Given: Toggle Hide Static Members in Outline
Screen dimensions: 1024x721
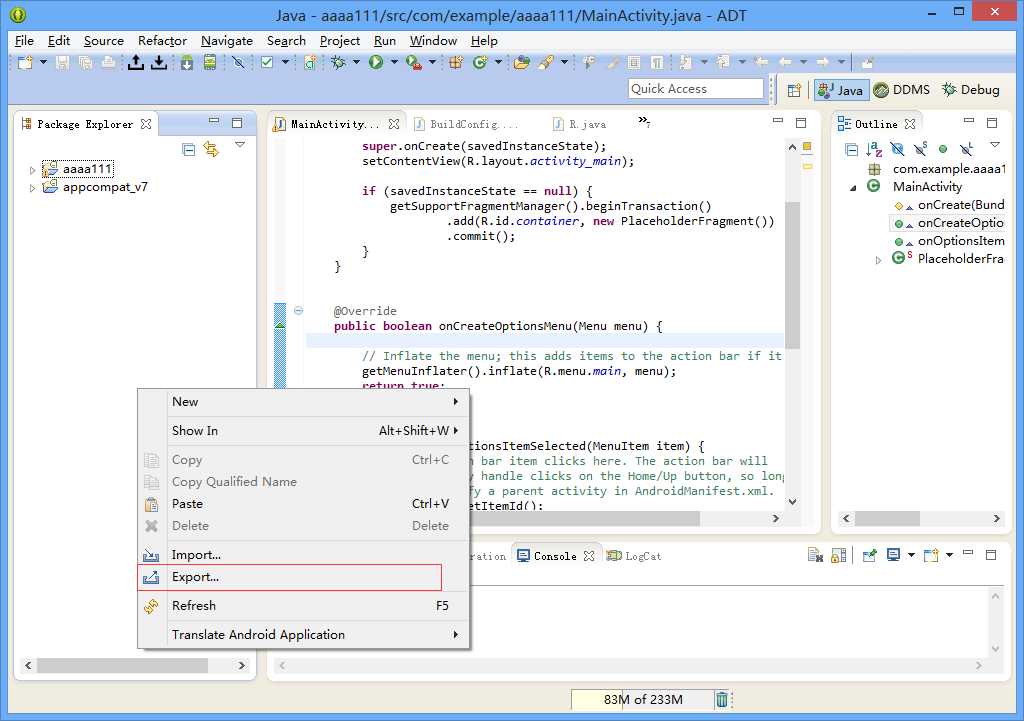Looking at the screenshot, I should (x=921, y=150).
